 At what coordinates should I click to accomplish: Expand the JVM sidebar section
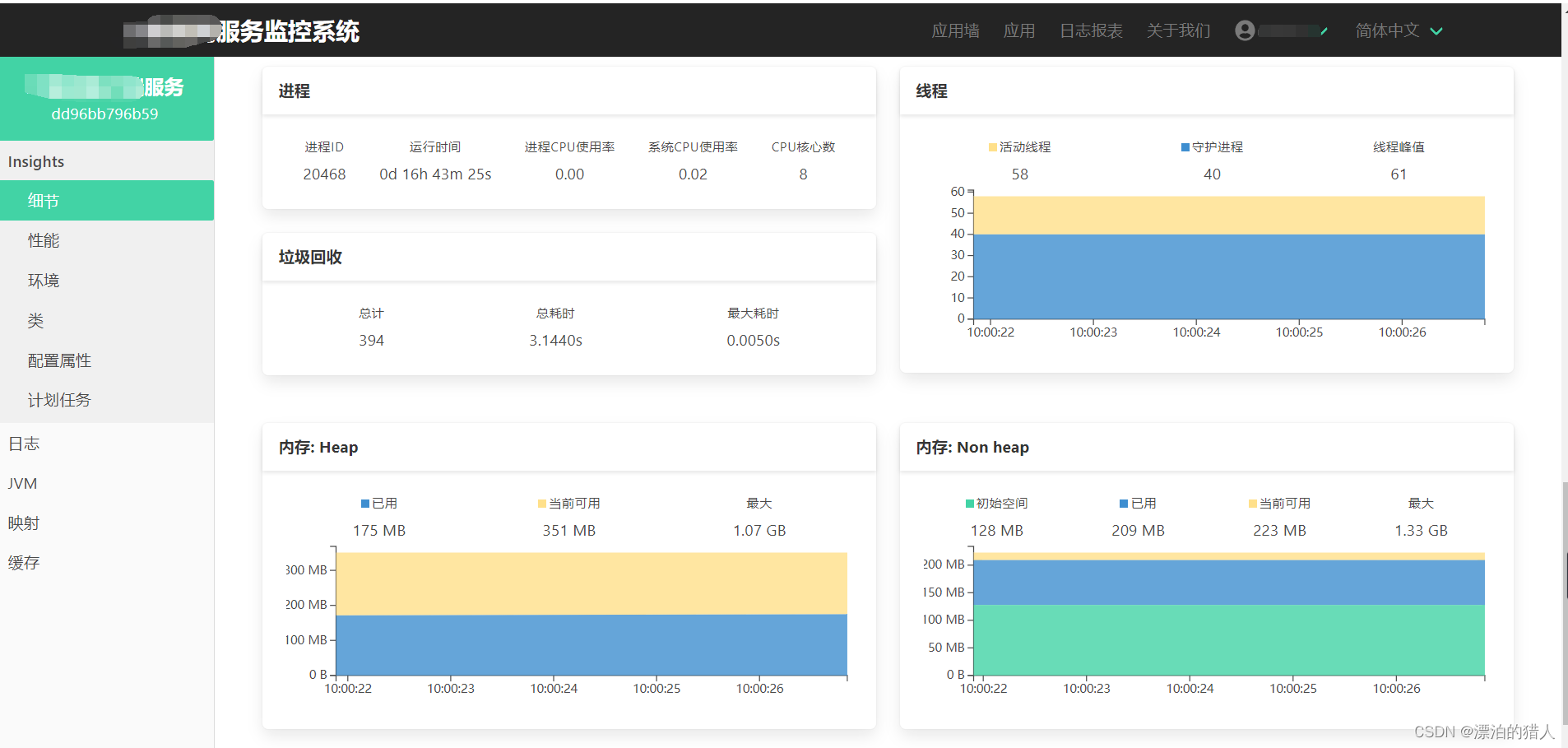click(x=107, y=483)
